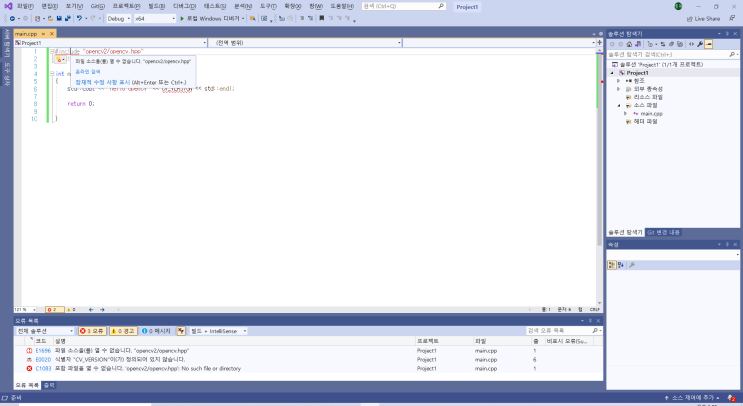Collapse the 소스 파일 folder node

(618, 105)
